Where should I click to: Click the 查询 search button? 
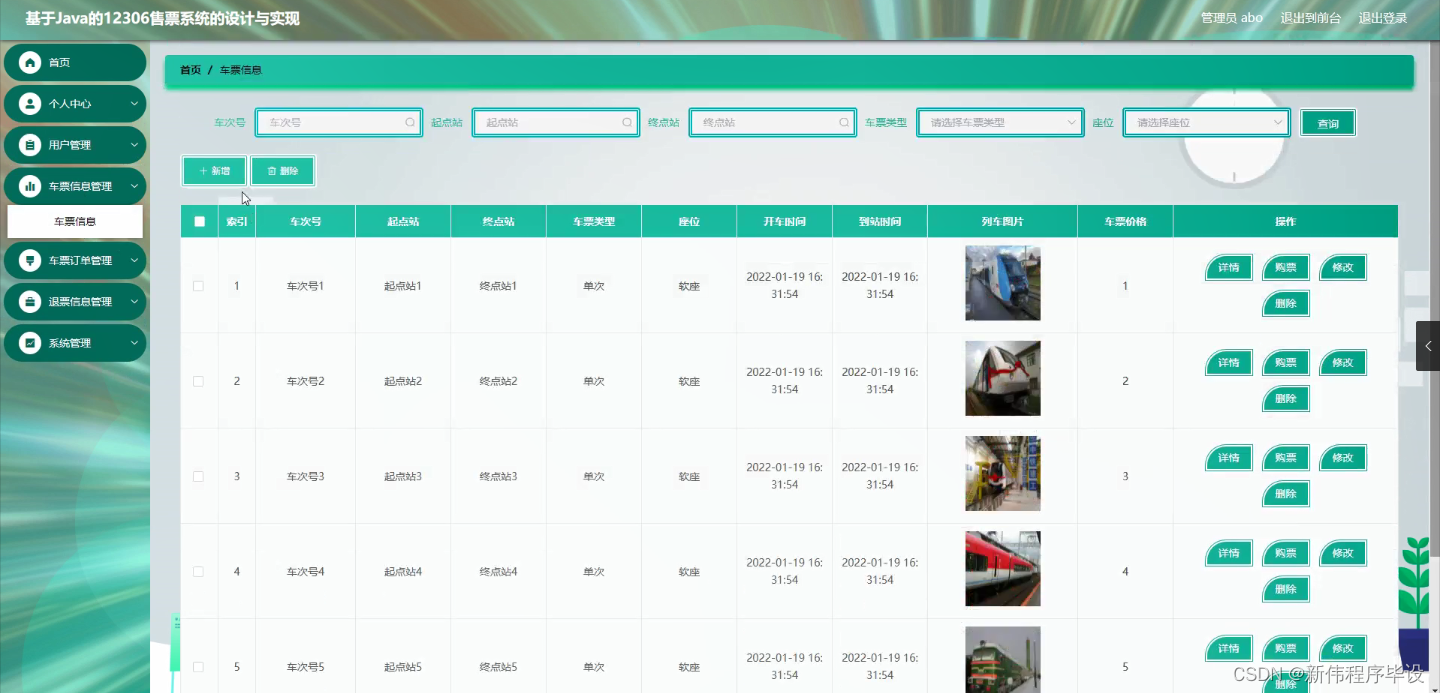[1328, 122]
